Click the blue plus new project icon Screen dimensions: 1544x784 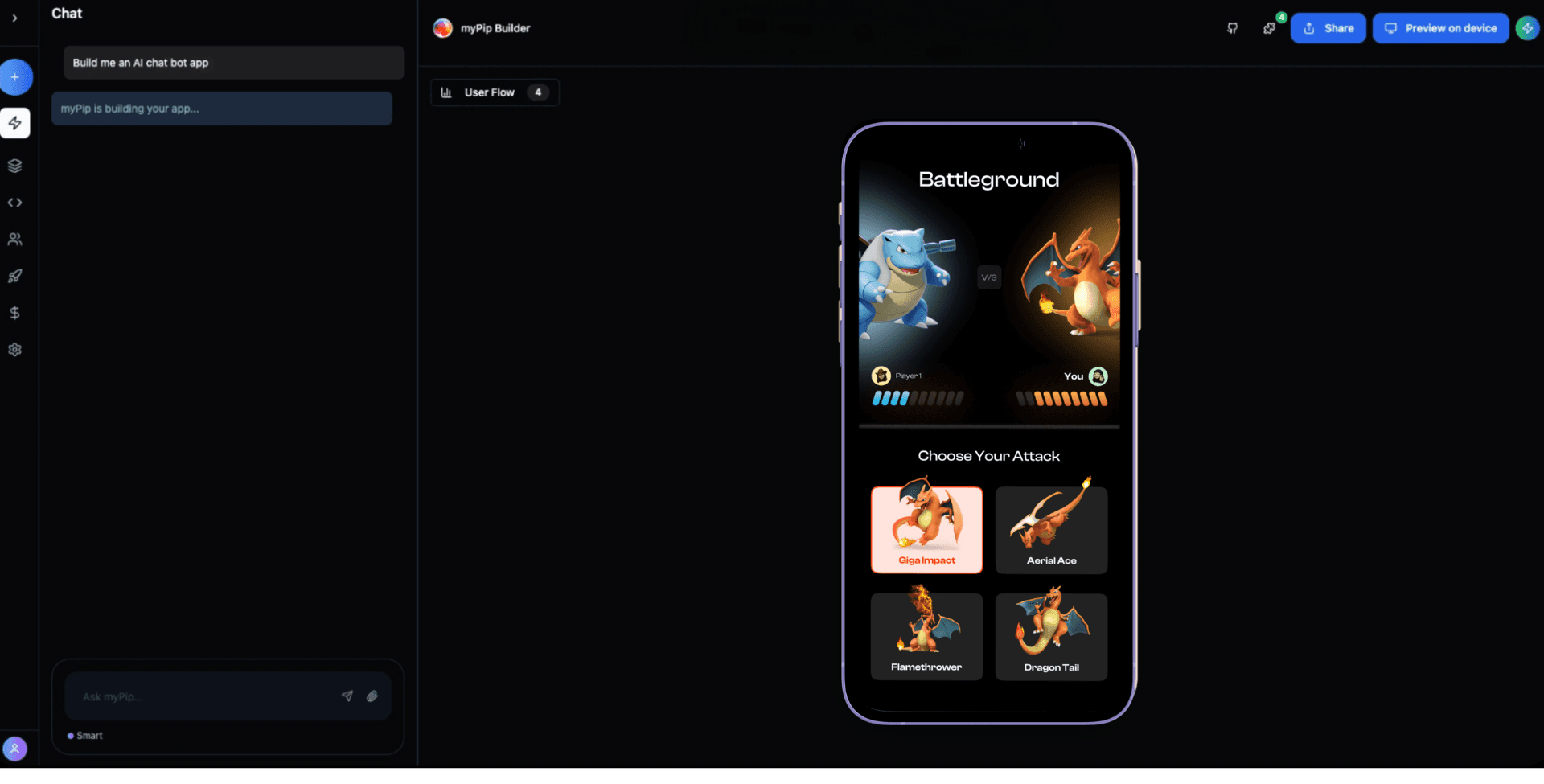pyautogui.click(x=15, y=77)
